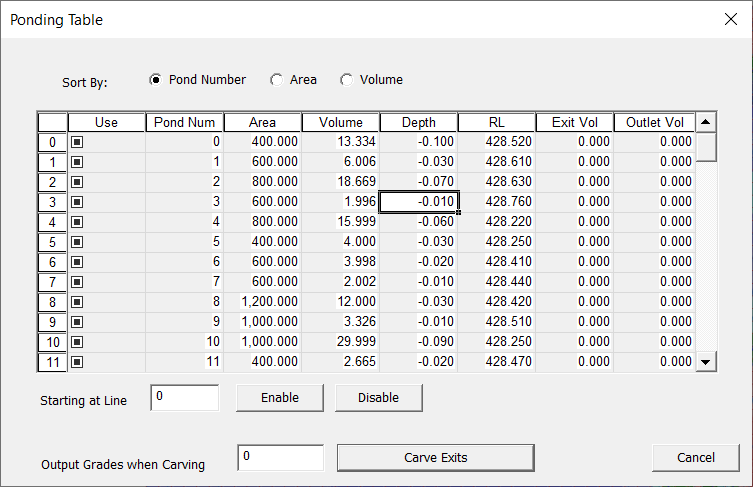This screenshot has height=487, width=753.
Task: Select the Pond Number radio button
Action: [x=156, y=80]
